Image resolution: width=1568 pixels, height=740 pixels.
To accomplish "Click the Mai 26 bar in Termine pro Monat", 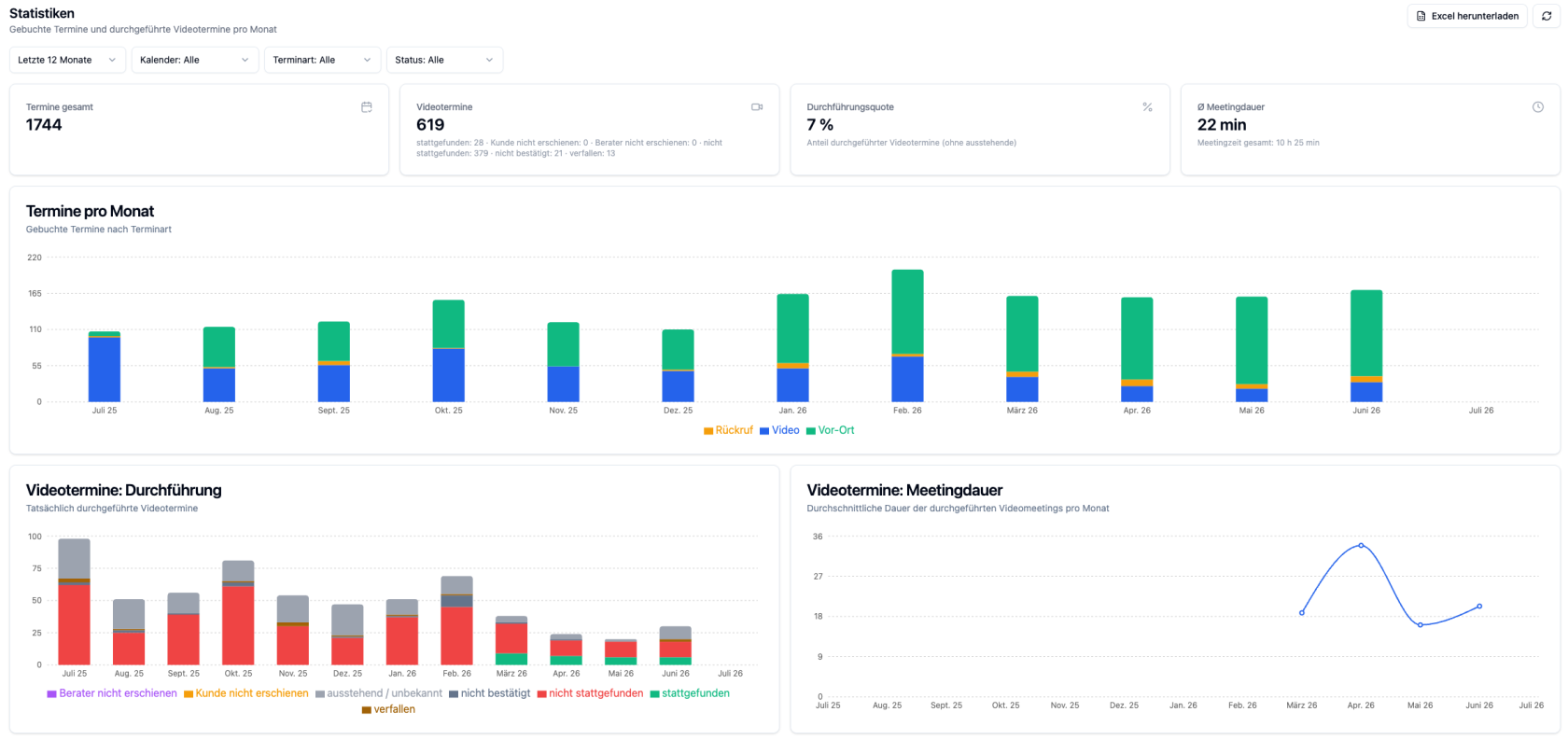I will [1252, 349].
